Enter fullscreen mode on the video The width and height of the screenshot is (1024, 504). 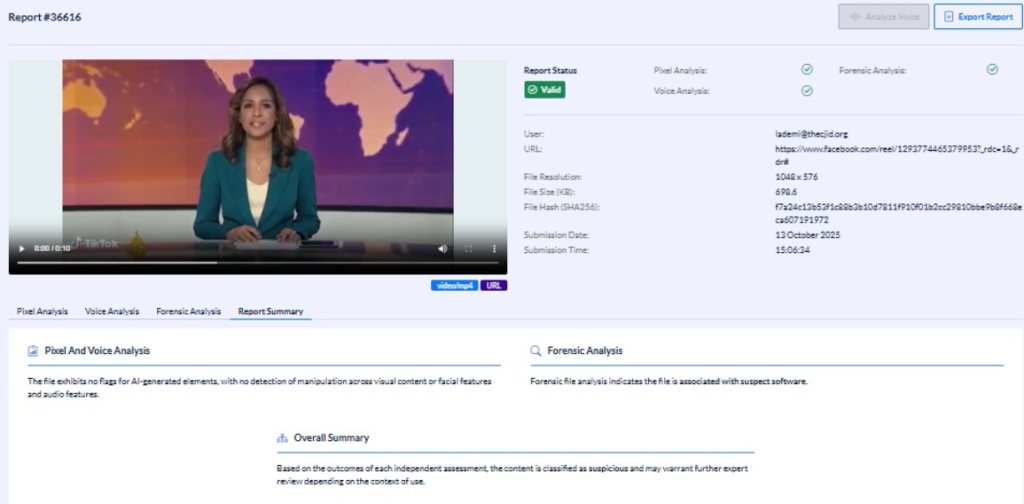tap(468, 248)
